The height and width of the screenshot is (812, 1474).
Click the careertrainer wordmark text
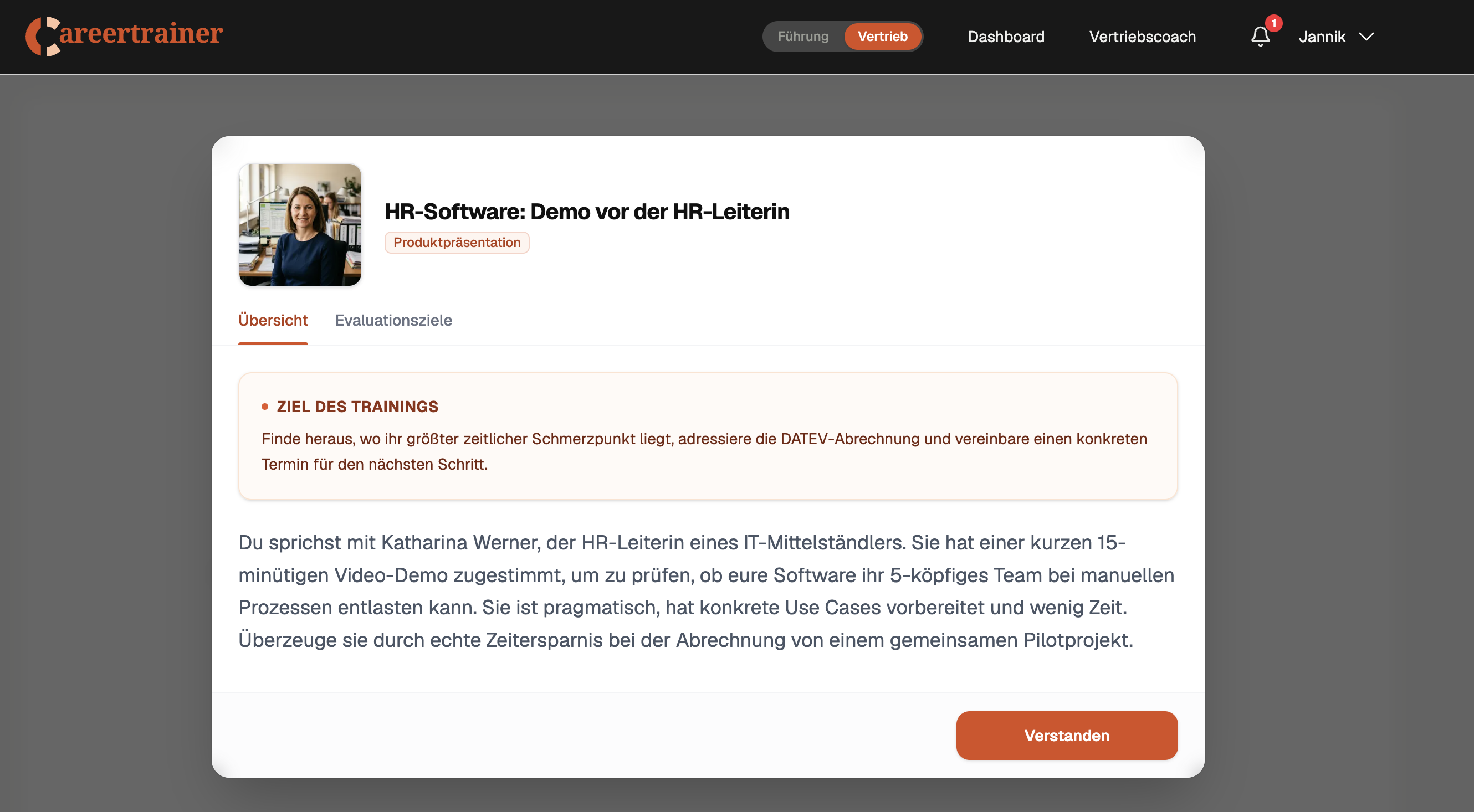[x=141, y=34]
